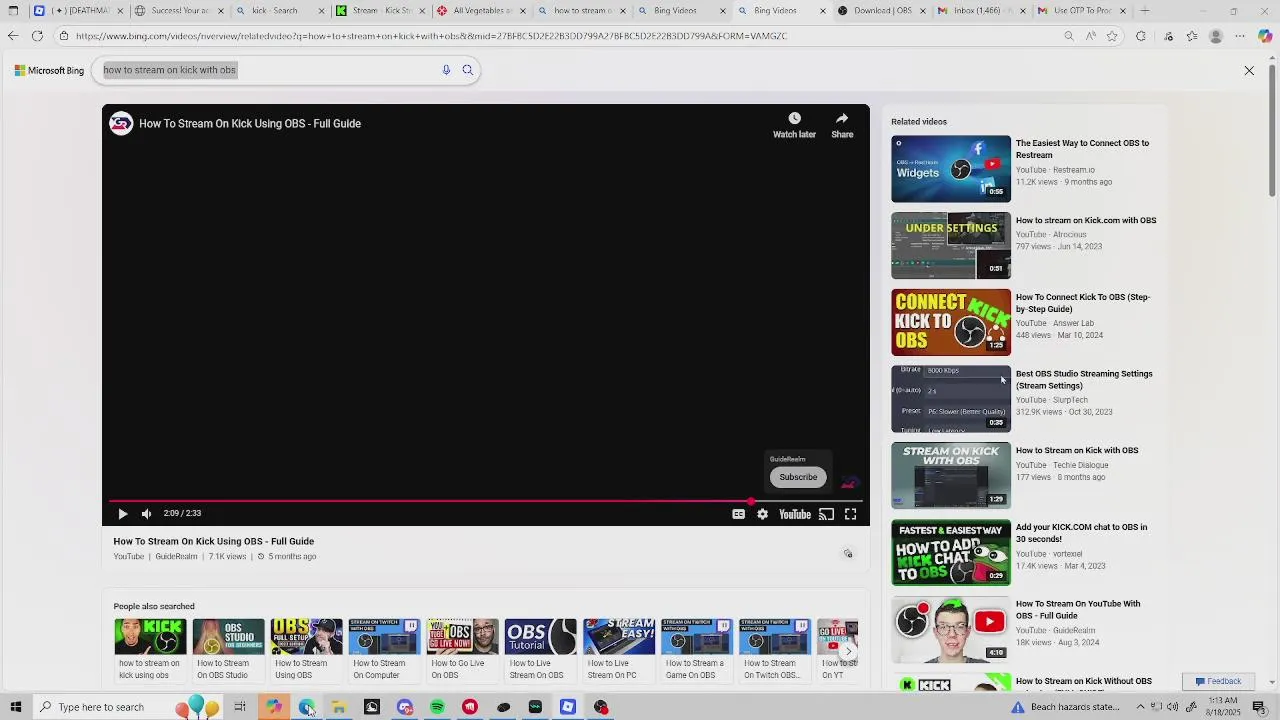
Task: Click the GuideRealm source link under video
Action: pos(176,557)
